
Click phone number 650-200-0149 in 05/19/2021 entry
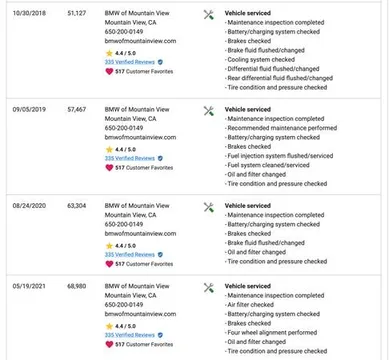point(124,305)
